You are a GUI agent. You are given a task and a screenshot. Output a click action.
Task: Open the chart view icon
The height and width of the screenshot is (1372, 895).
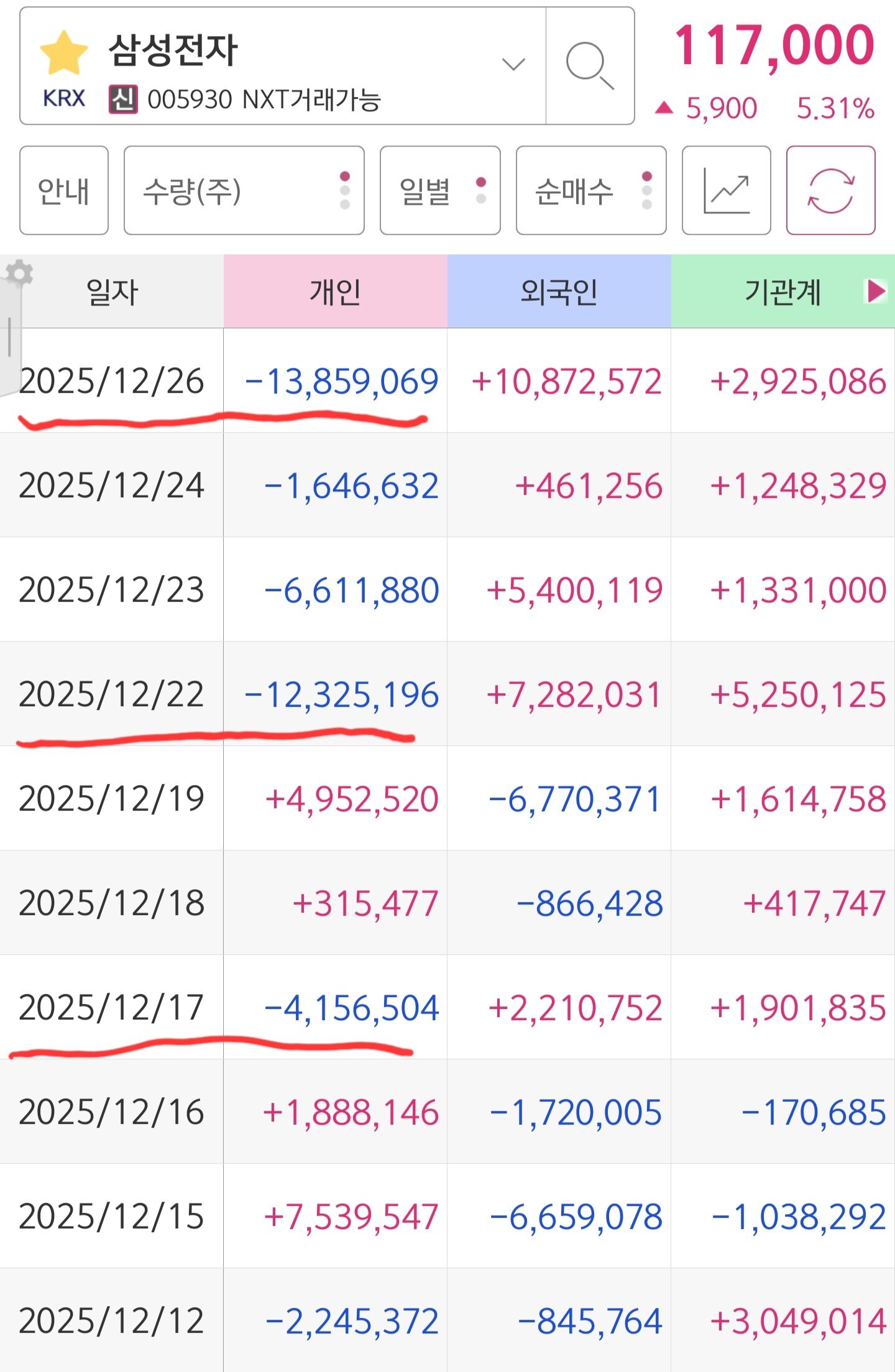[726, 190]
